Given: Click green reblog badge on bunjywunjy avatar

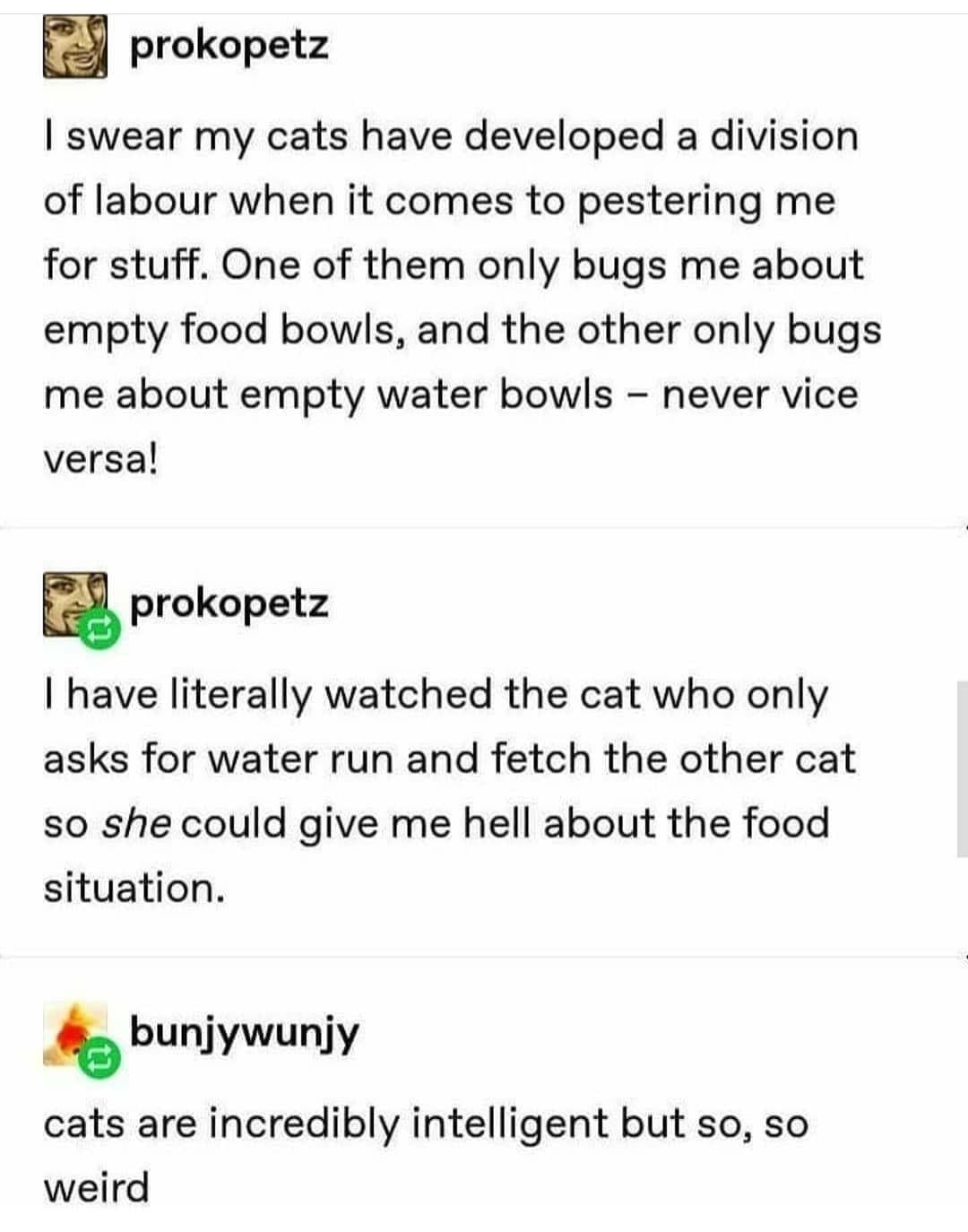Looking at the screenshot, I should [x=99, y=1058].
